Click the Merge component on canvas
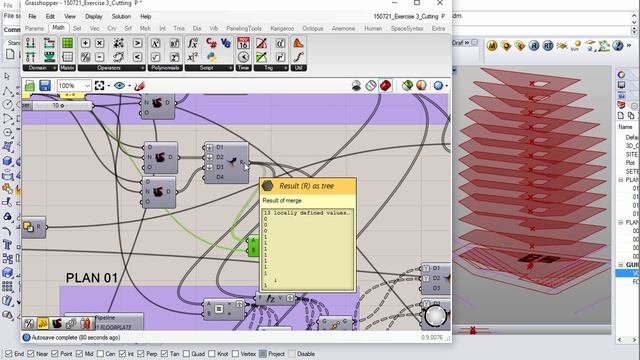The height and width of the screenshot is (360, 640). [x=226, y=162]
